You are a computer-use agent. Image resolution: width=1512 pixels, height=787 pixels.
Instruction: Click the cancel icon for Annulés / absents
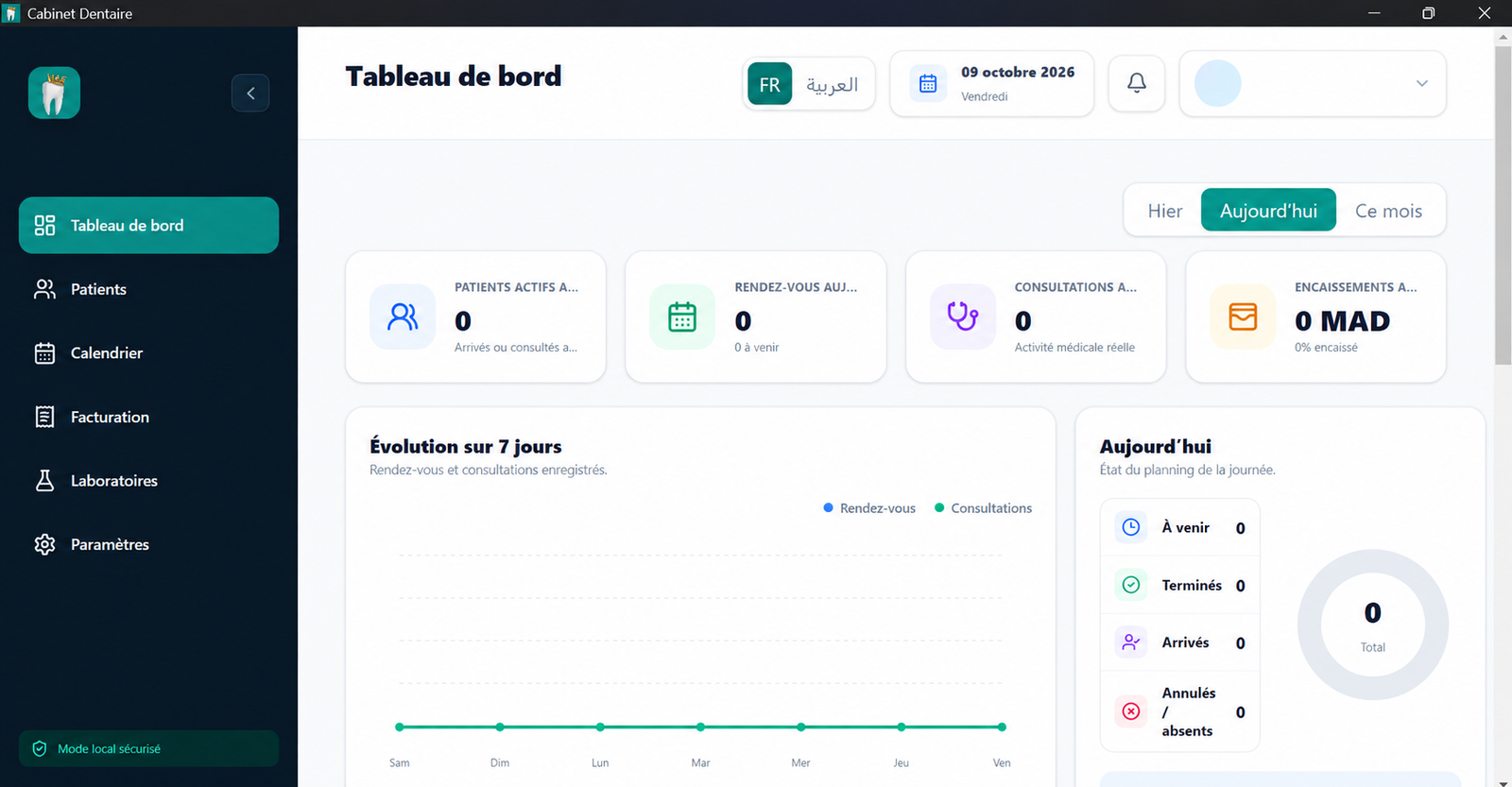pos(1131,711)
